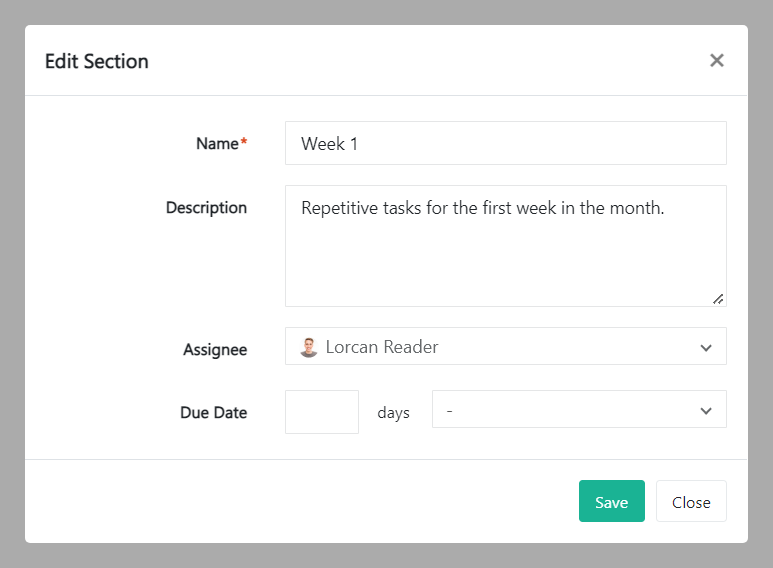This screenshot has width=773, height=568.
Task: Open the Assignee dropdown showing Lorcan Reader
Action: [x=505, y=347]
